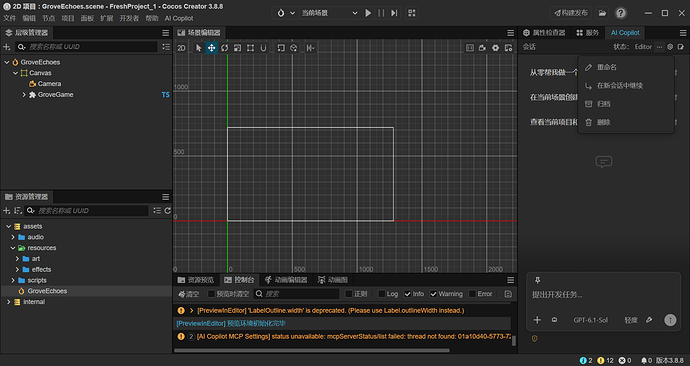Click the scene device settings icon at far right

coord(509,48)
